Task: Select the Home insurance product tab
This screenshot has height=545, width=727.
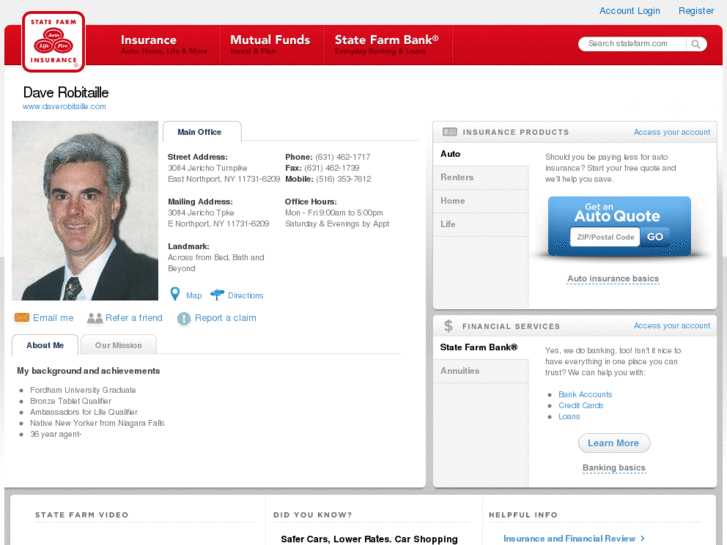Action: pyautogui.click(x=481, y=201)
